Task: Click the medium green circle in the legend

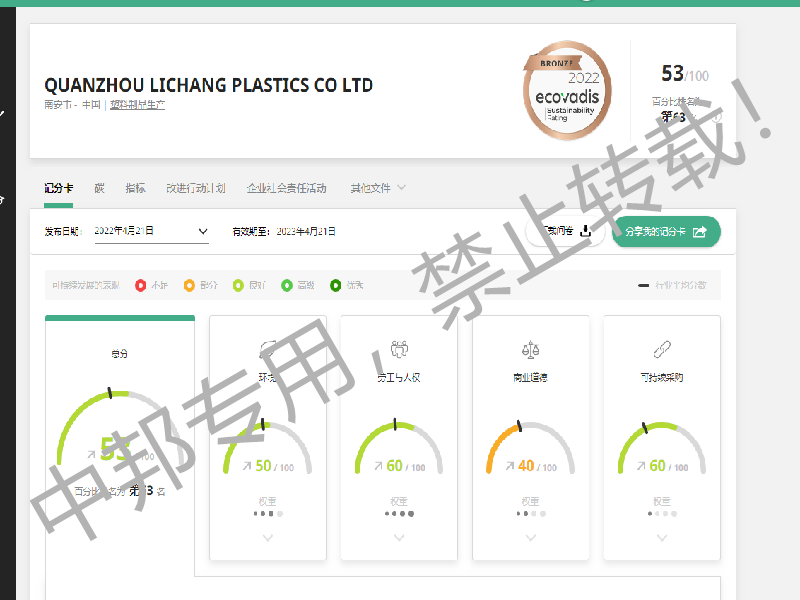Action: tap(287, 285)
